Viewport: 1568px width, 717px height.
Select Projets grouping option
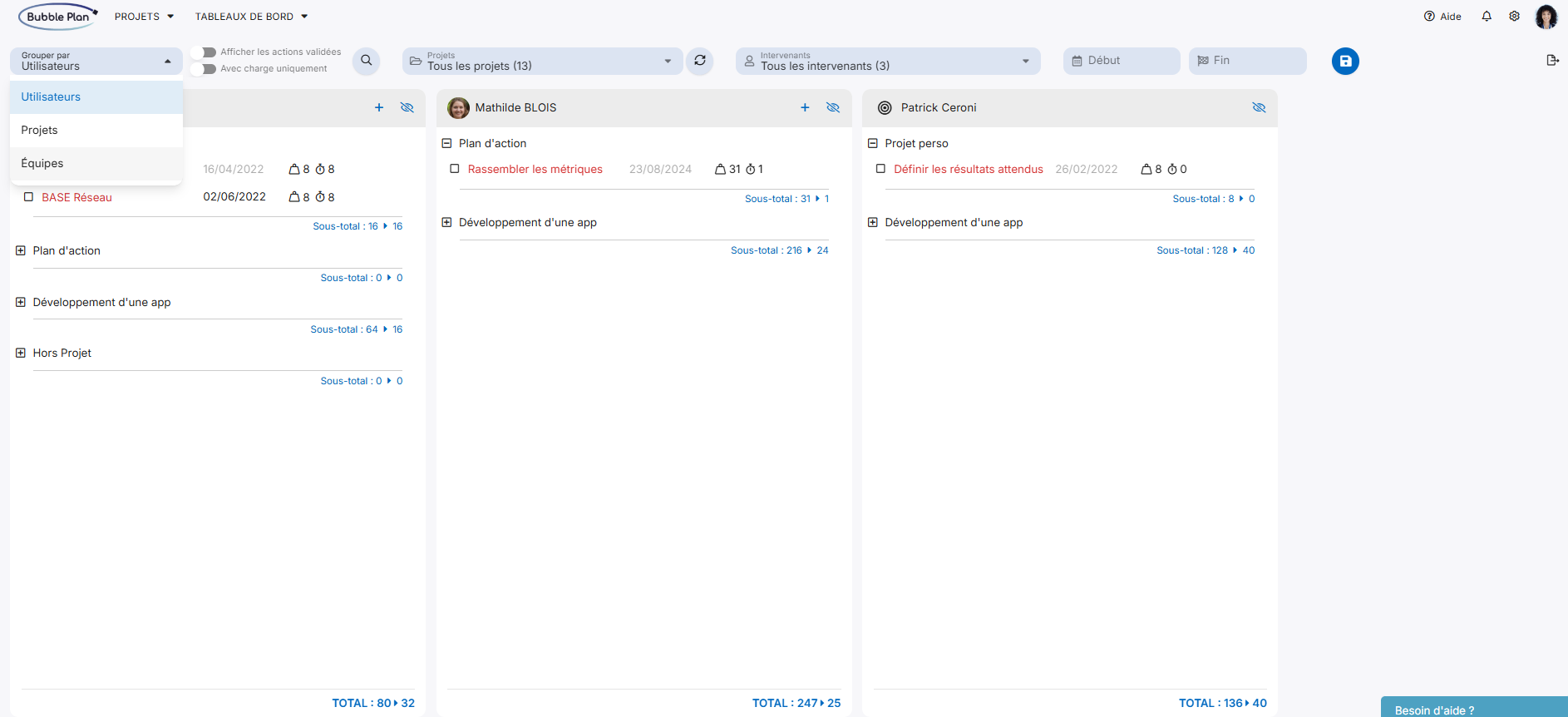tap(96, 131)
